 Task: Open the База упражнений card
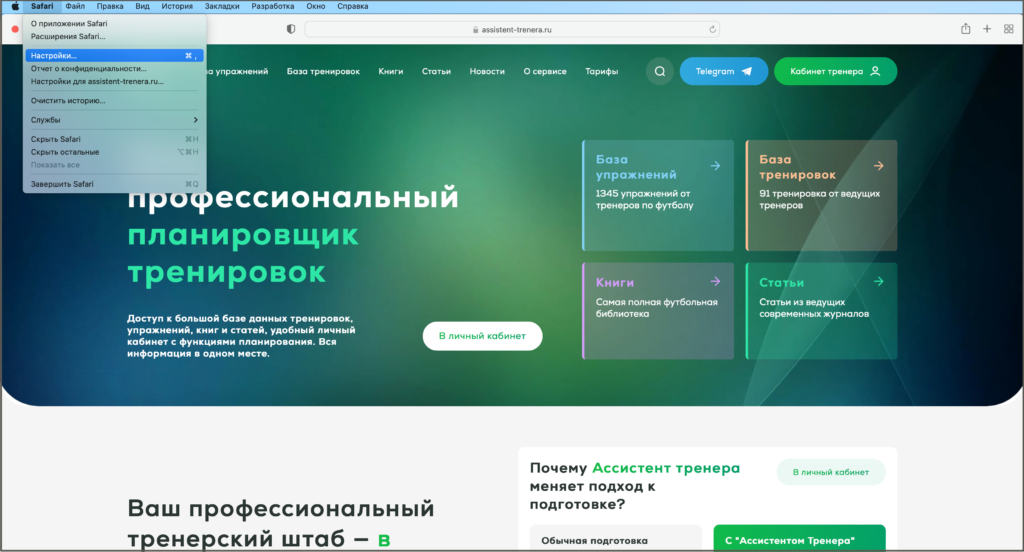(x=658, y=195)
